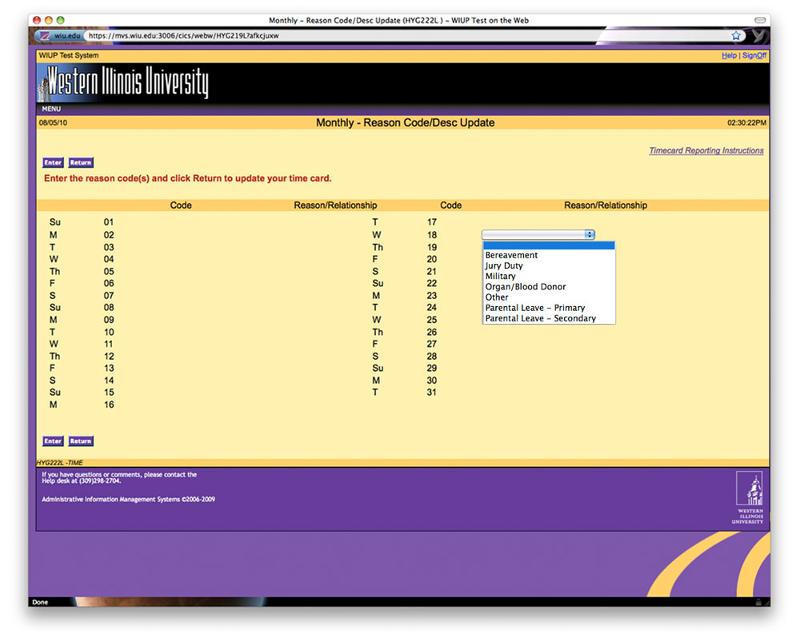This screenshot has width=800, height=638.
Task: Focus the browser URL address field
Action: [x=406, y=36]
